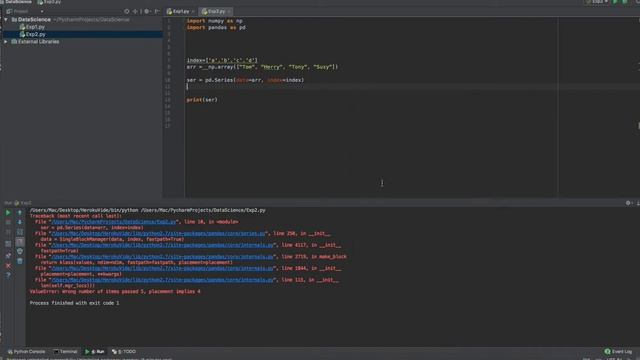The height and width of the screenshot is (360, 640).
Task: Place cursor in the index list line
Action: click(x=222, y=60)
